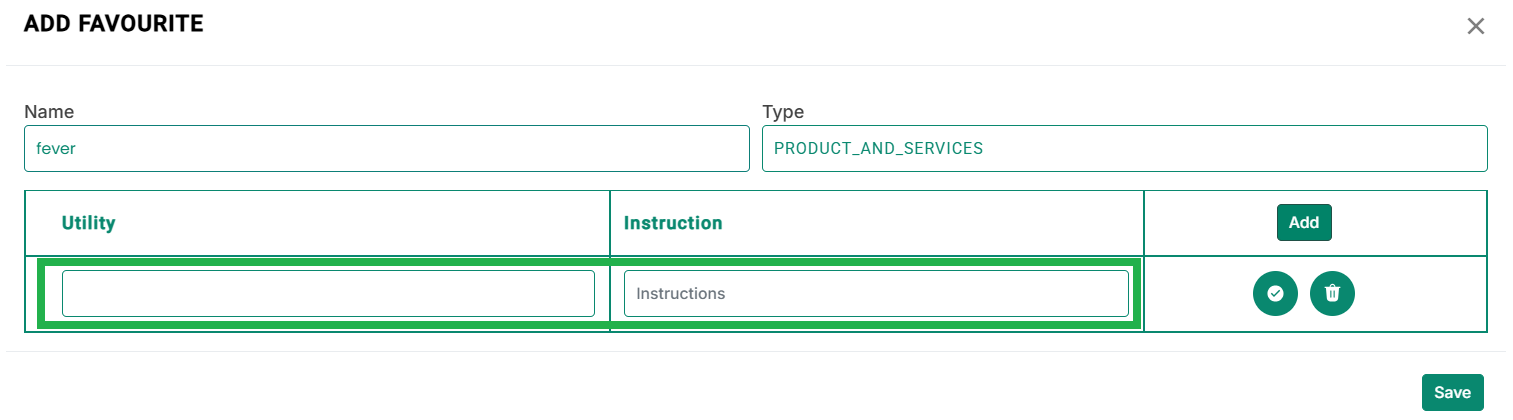Select the Instruction column header
The image size is (1513, 420).
[673, 223]
